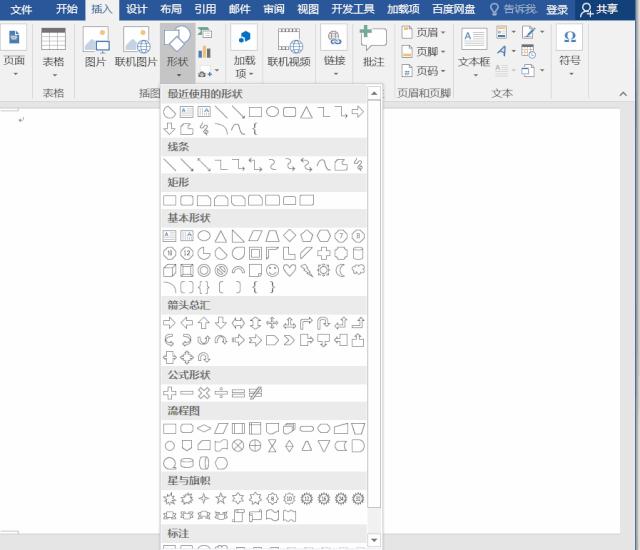Click the 联机视频 online video button
Image resolution: width=640 pixels, height=550 pixels.
click(289, 47)
